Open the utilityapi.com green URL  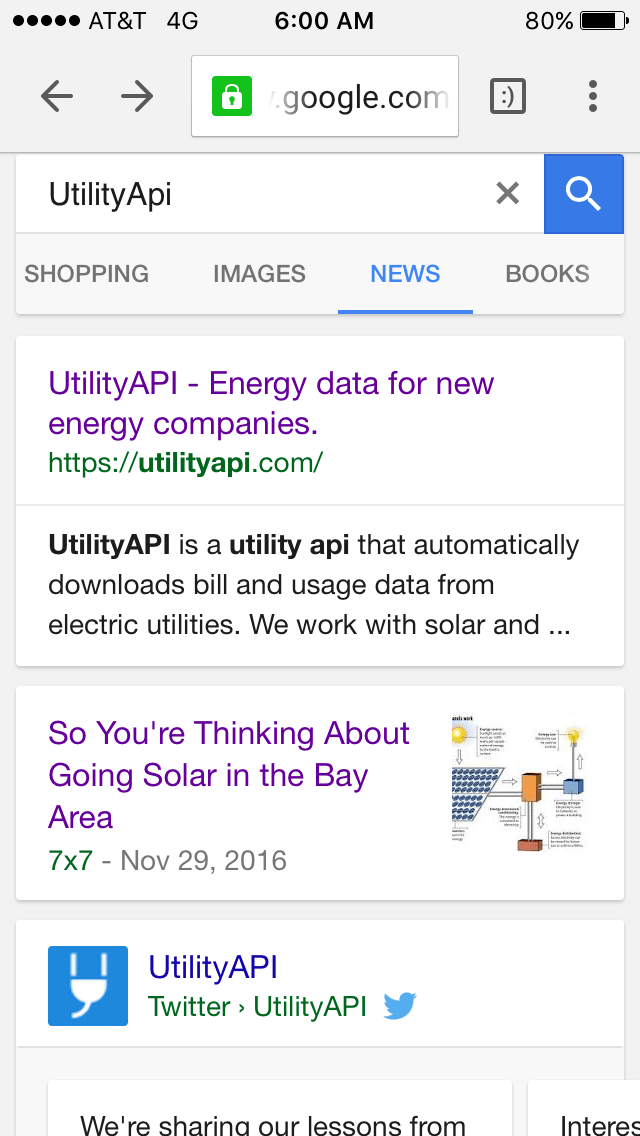(185, 463)
